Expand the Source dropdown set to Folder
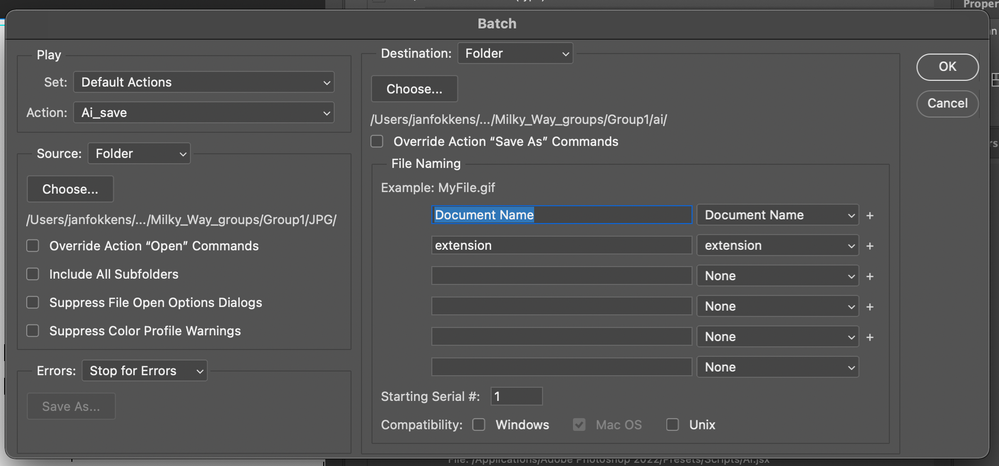 tap(138, 154)
